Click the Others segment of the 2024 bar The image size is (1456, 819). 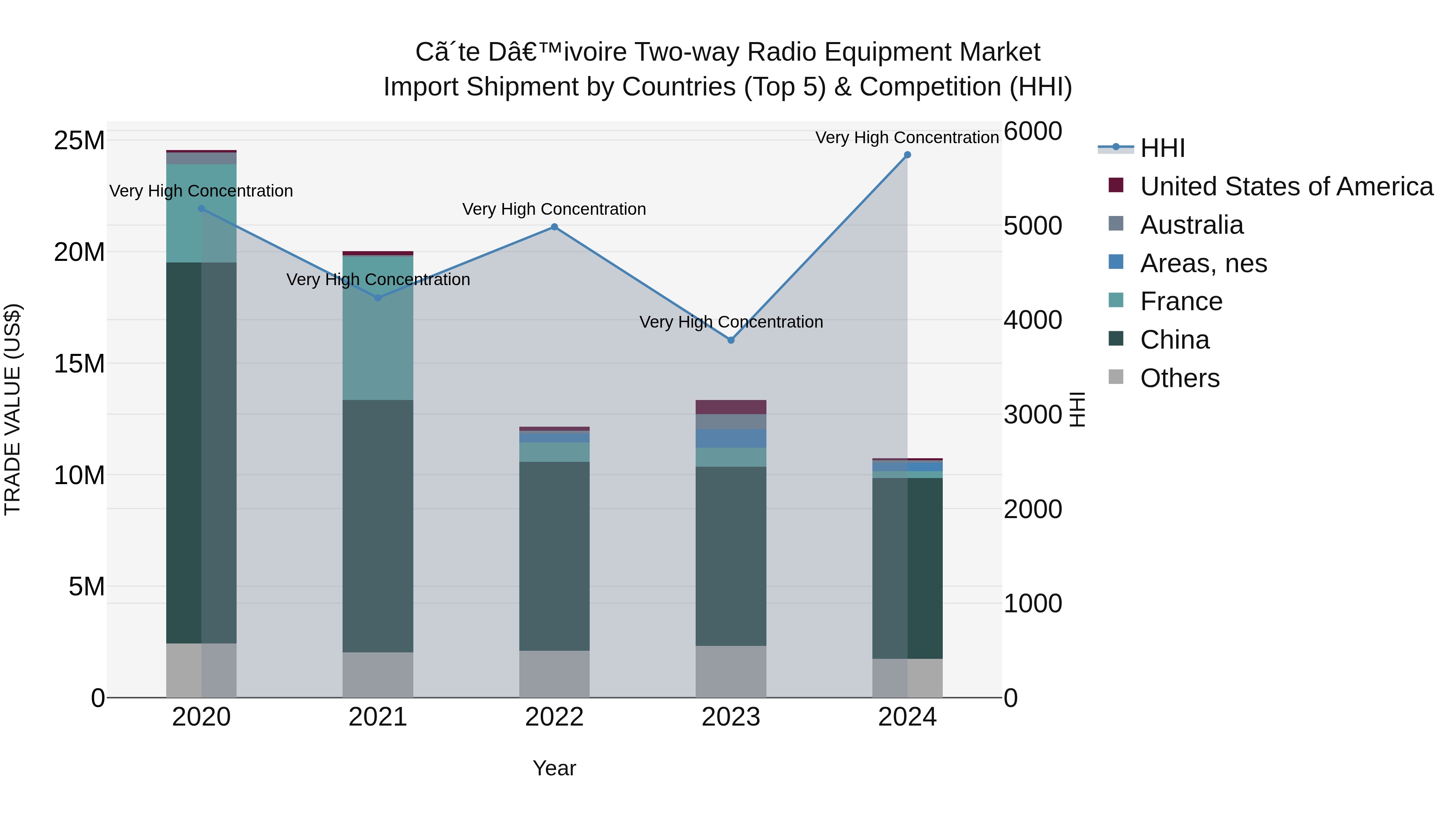[x=907, y=678]
